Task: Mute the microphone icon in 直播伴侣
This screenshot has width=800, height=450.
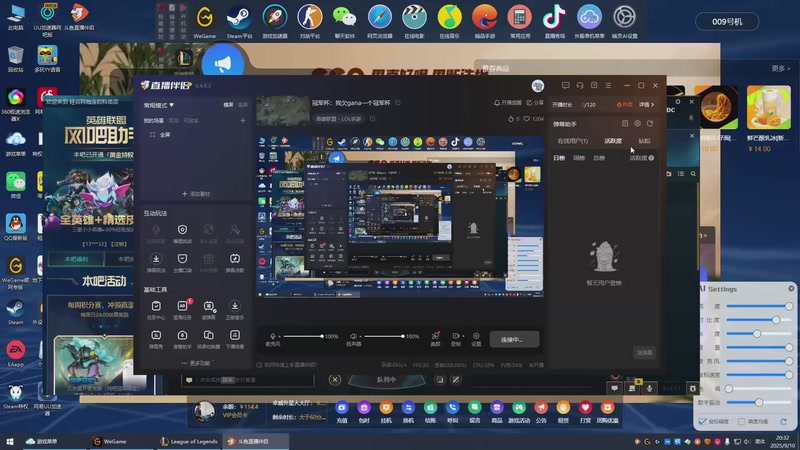Action: [x=272, y=336]
